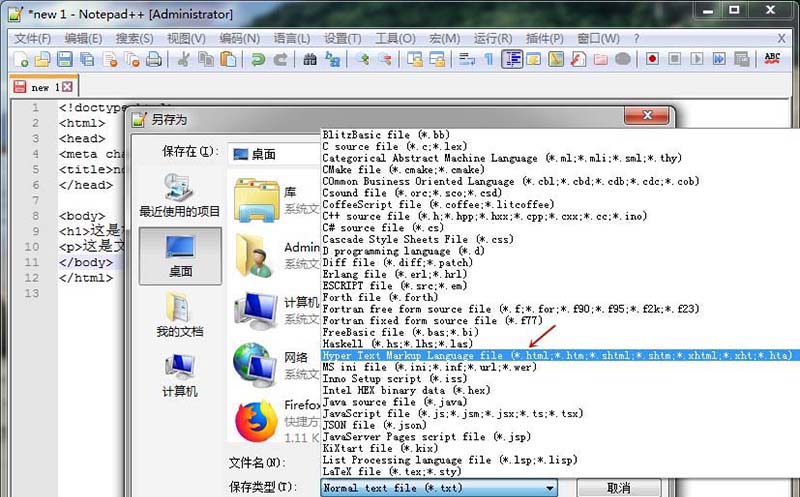Click the green Undo arrow icon

[258, 59]
